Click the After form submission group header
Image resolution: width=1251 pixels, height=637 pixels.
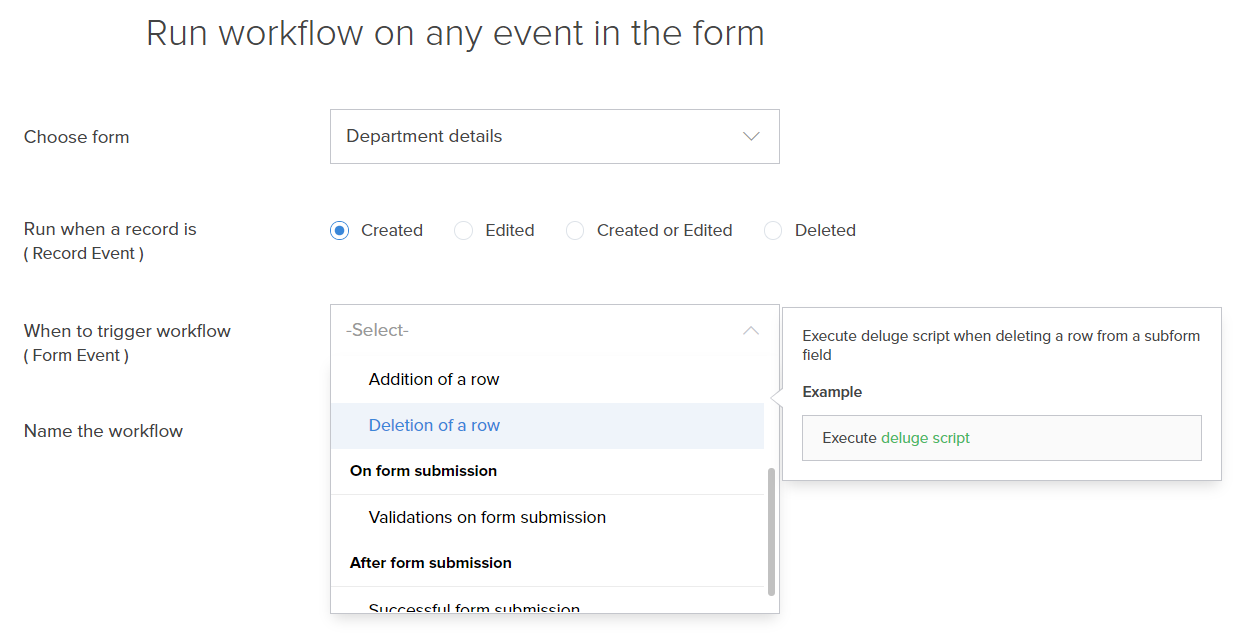click(x=431, y=563)
